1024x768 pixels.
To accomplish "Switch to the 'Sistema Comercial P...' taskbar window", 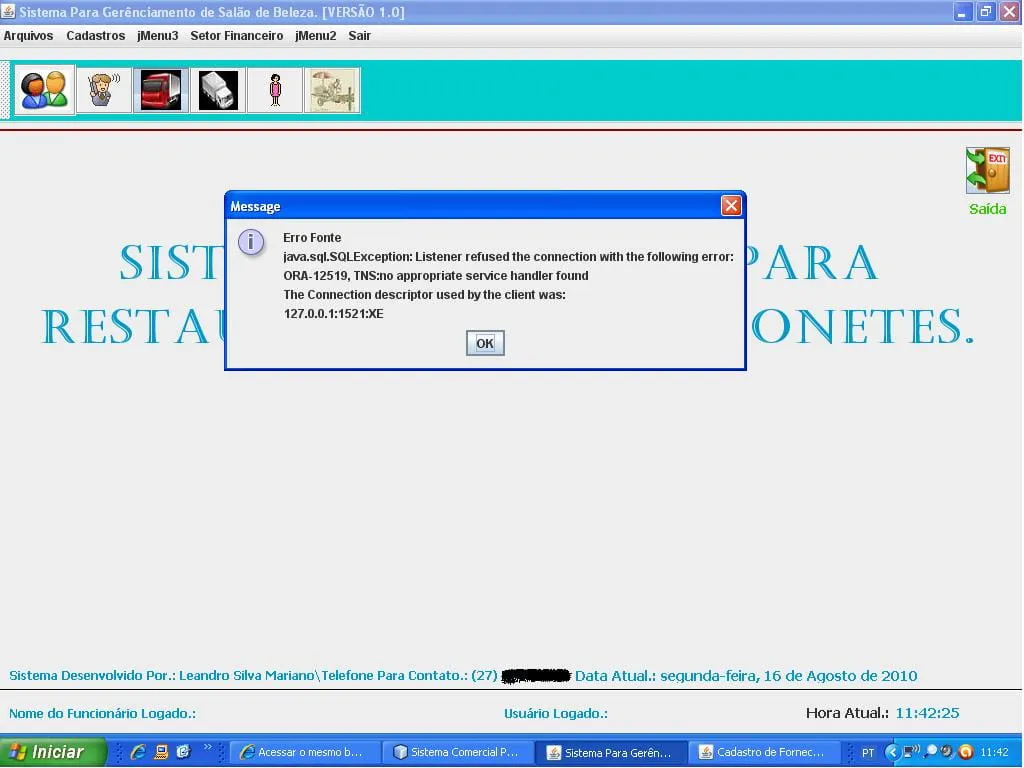I will (x=457, y=752).
